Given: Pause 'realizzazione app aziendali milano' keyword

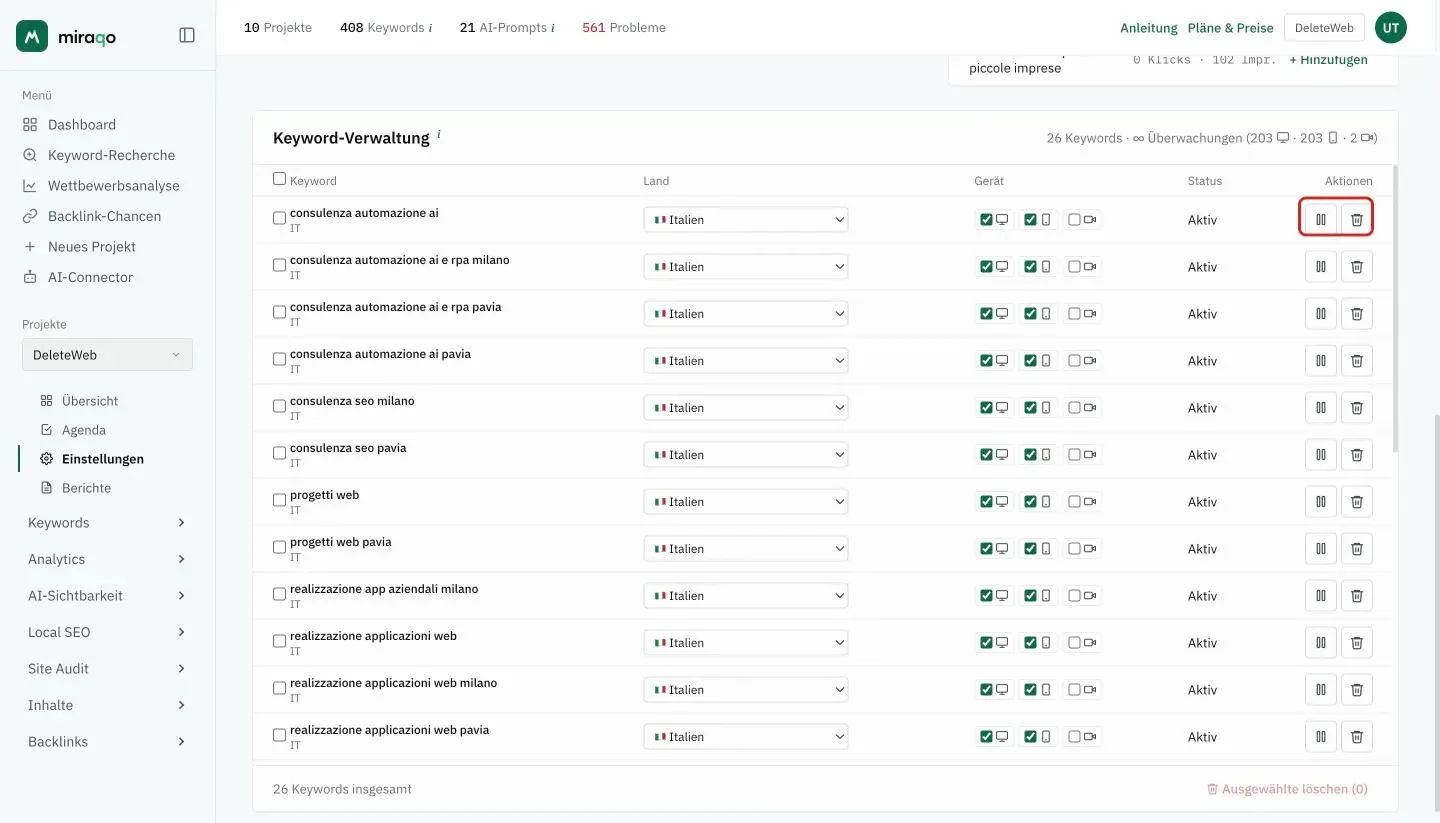Looking at the screenshot, I should (x=1320, y=595).
